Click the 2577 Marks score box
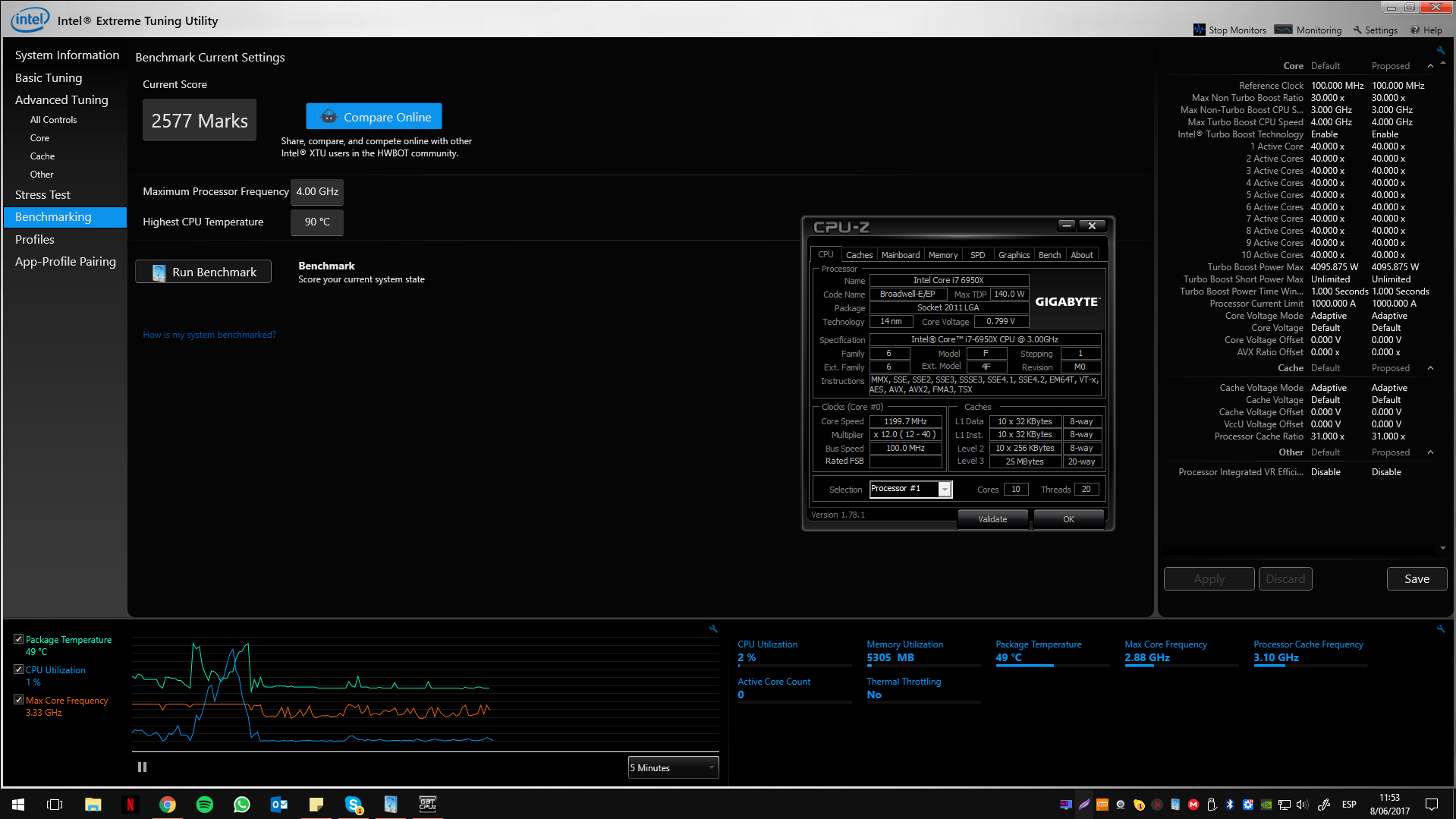This screenshot has height=819, width=1456. tap(200, 120)
